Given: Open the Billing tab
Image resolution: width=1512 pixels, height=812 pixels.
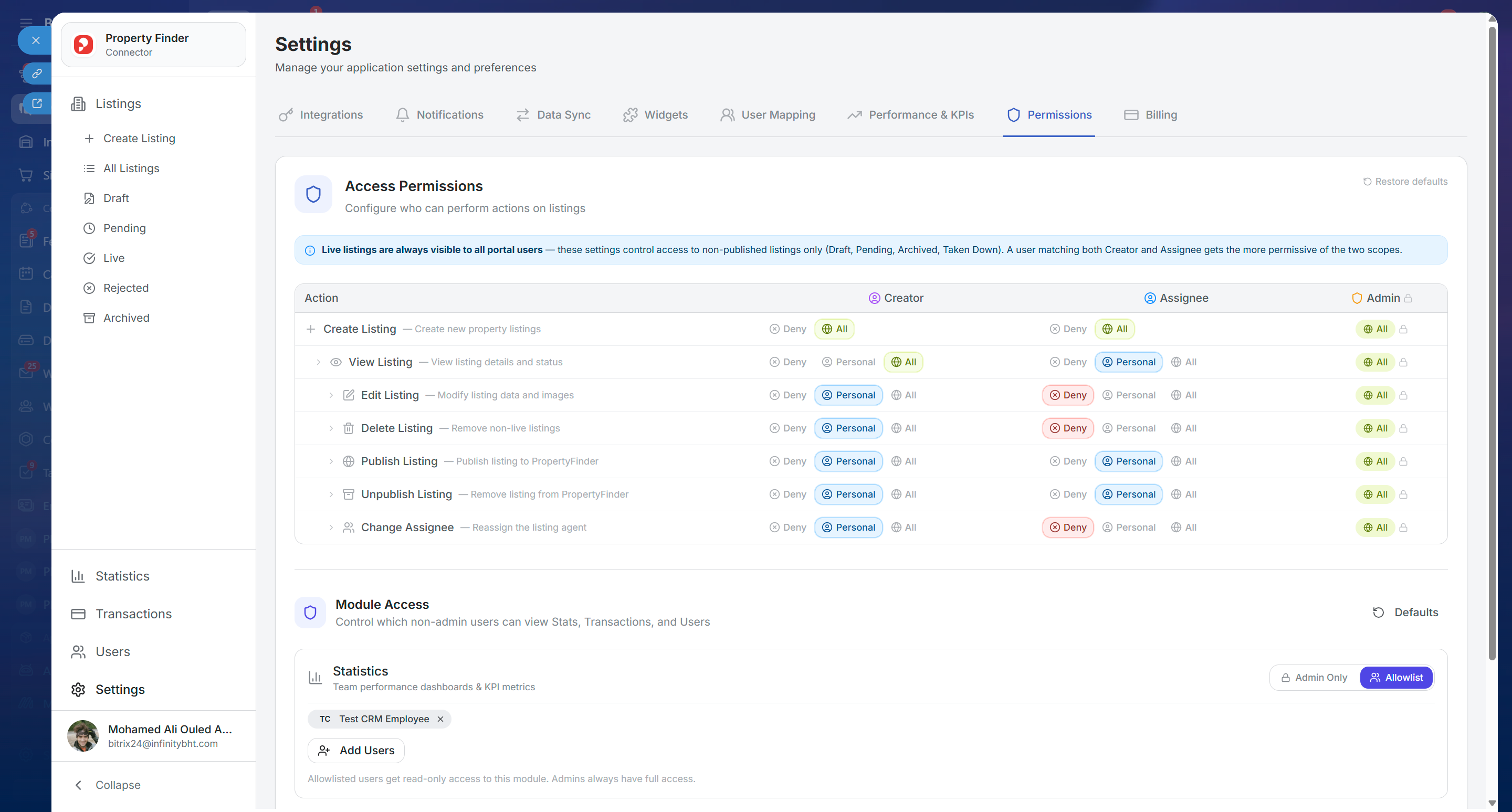Looking at the screenshot, I should (1150, 115).
